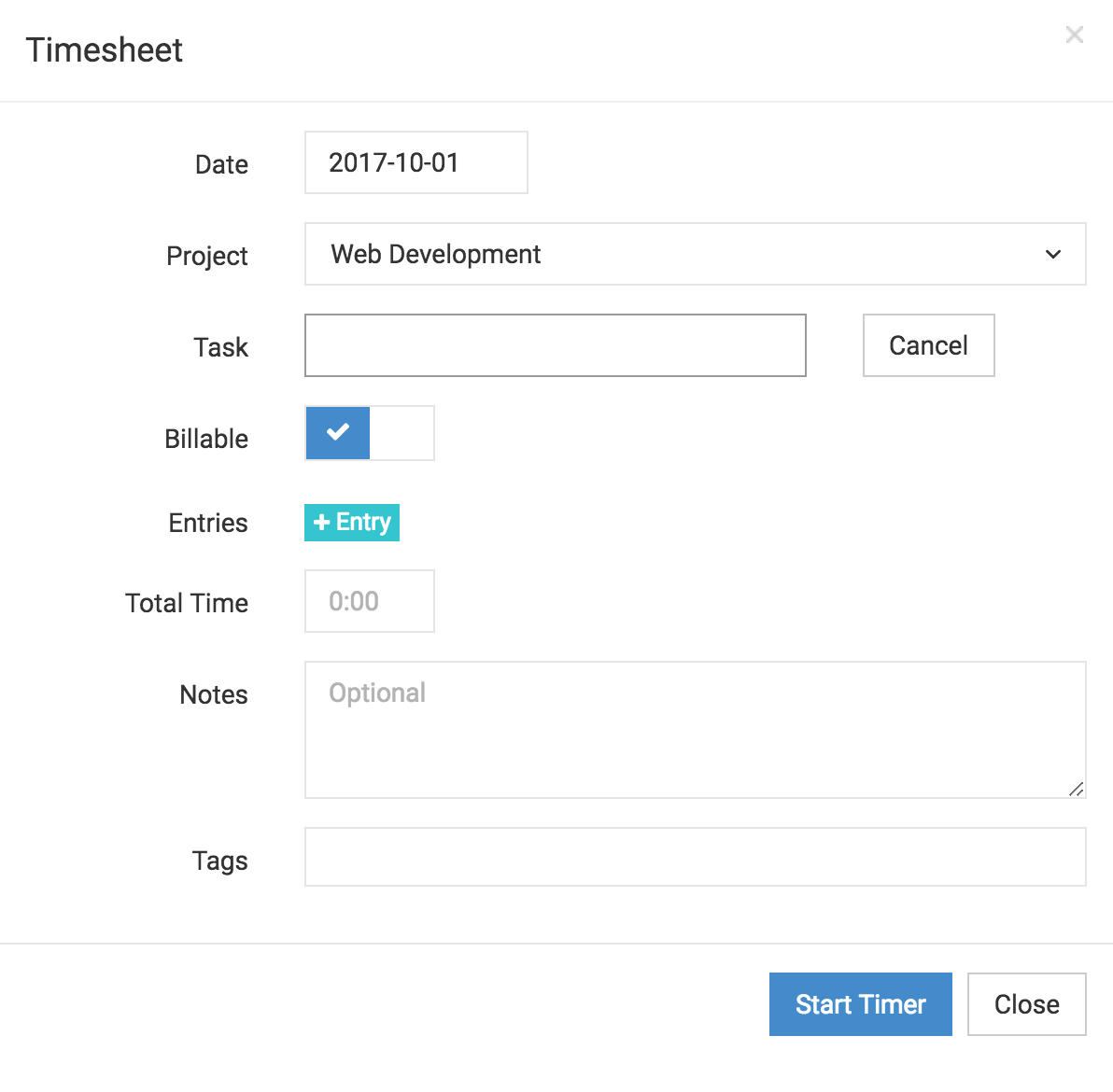This screenshot has height=1092, width=1113.
Task: Click the Total Time field showing 0:00
Action: 369,601
